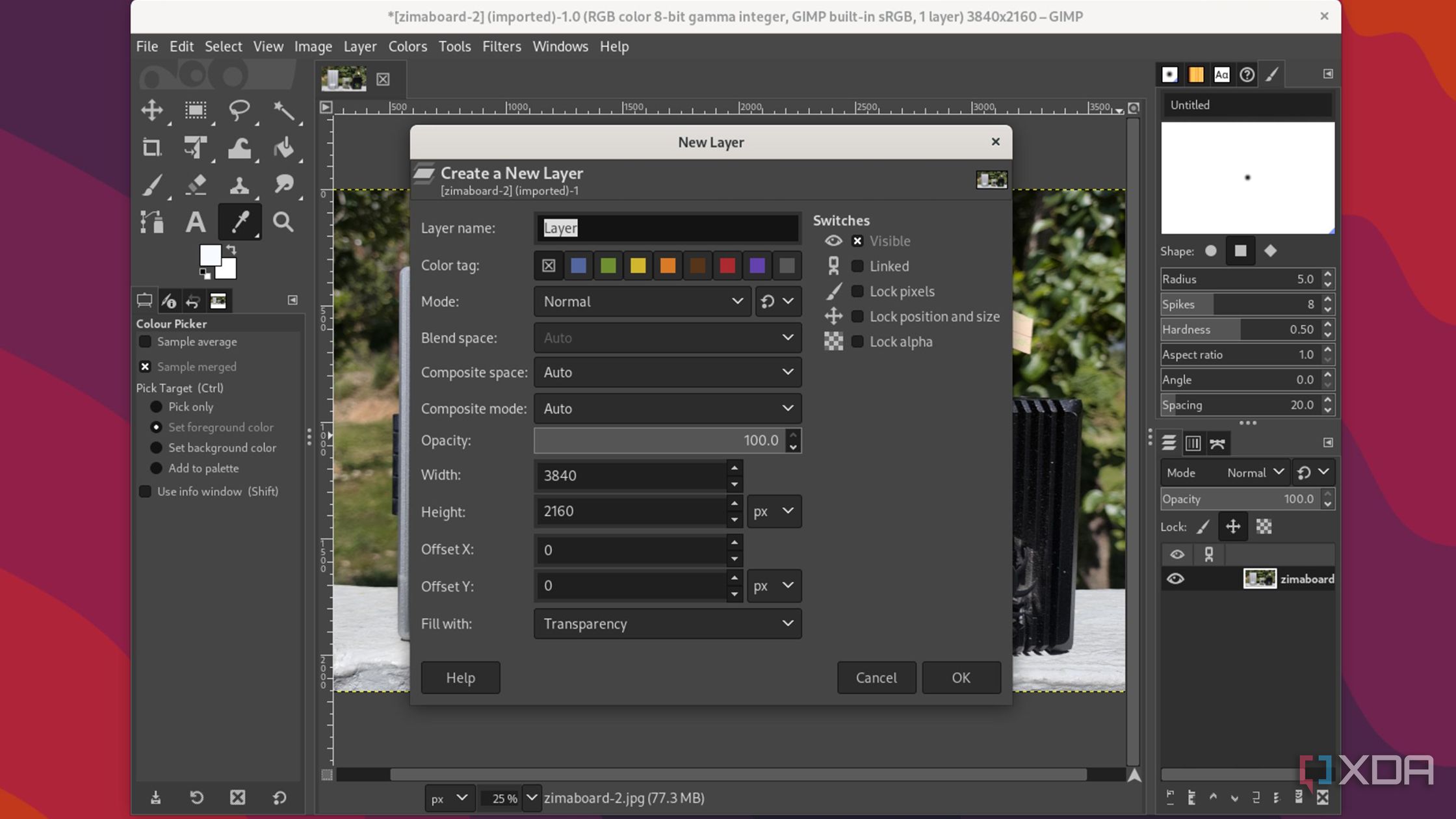Screen dimensions: 1456x819
Task: Toggle the Sample merged checkbox
Action: pyautogui.click(x=145, y=367)
